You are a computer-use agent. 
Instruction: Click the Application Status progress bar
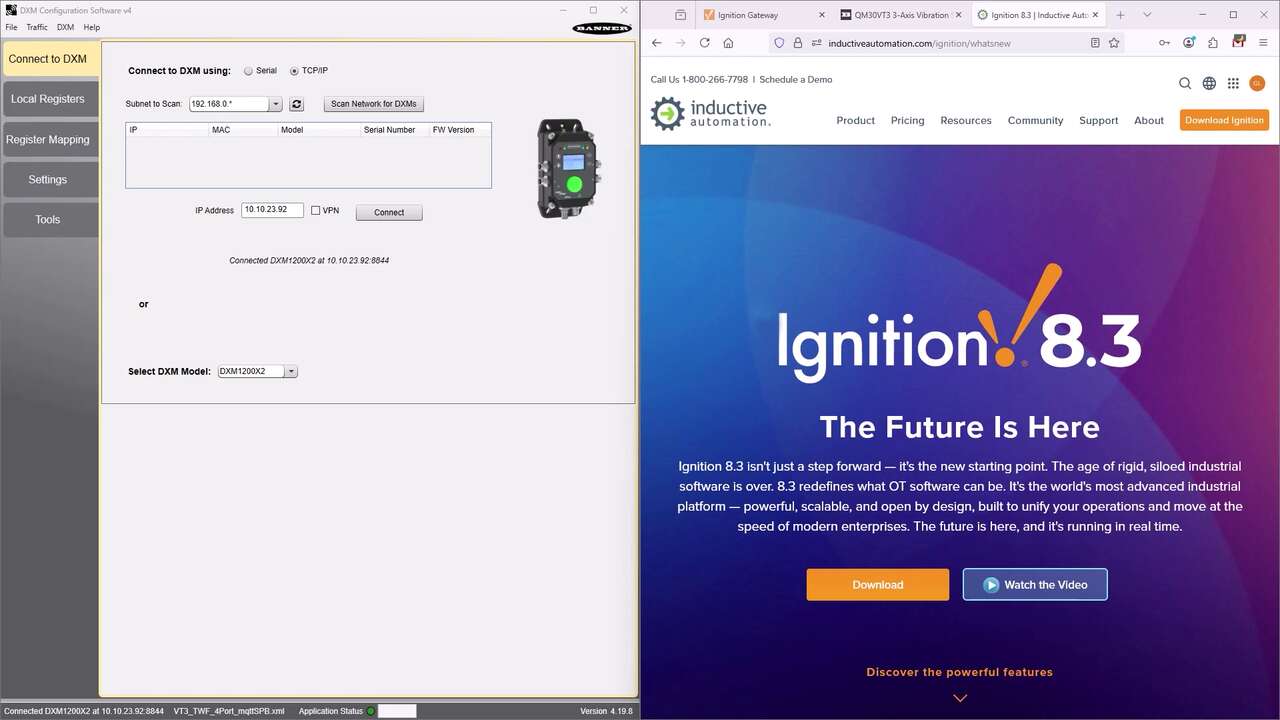(397, 711)
